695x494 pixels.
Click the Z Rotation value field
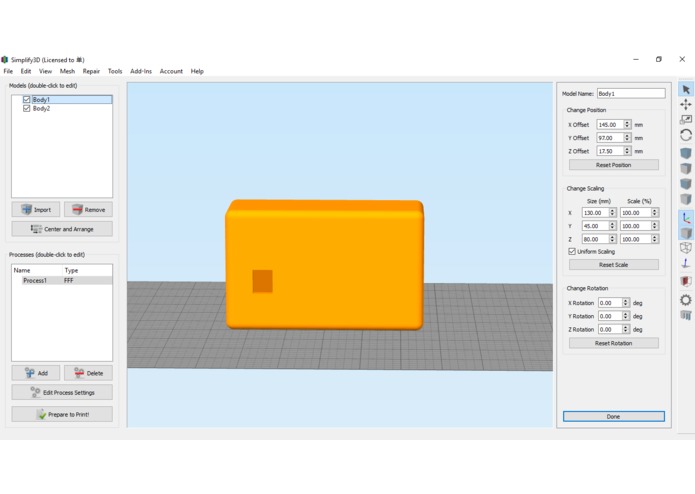(x=610, y=330)
